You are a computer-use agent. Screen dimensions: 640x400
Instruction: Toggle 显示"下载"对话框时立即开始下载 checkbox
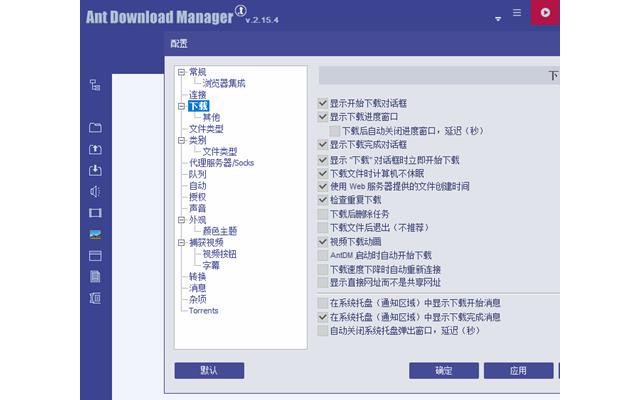point(323,160)
